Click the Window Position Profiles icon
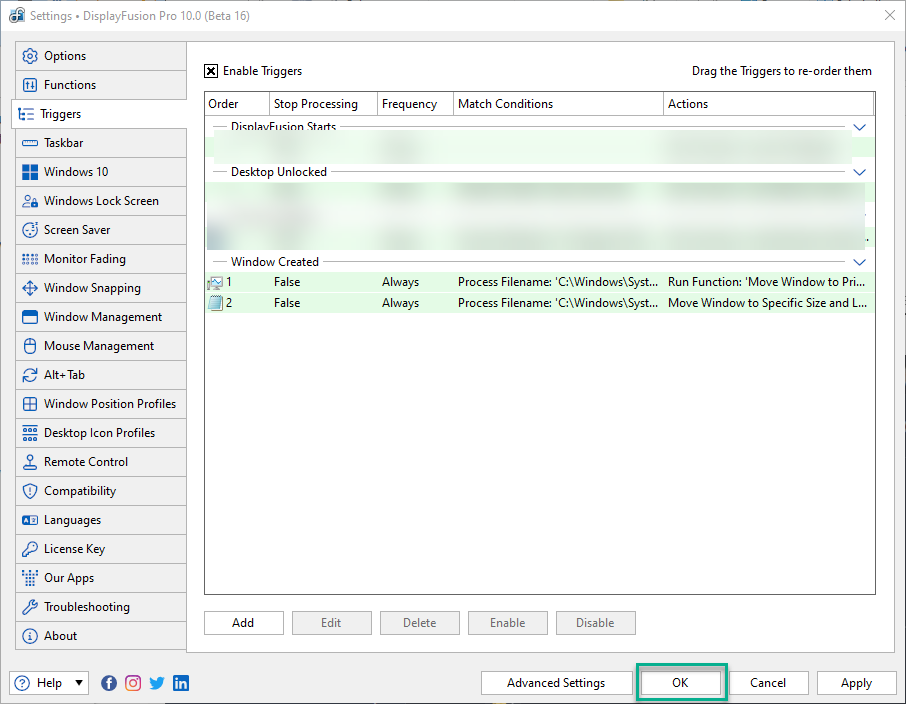Image resolution: width=906 pixels, height=704 pixels. click(x=29, y=404)
